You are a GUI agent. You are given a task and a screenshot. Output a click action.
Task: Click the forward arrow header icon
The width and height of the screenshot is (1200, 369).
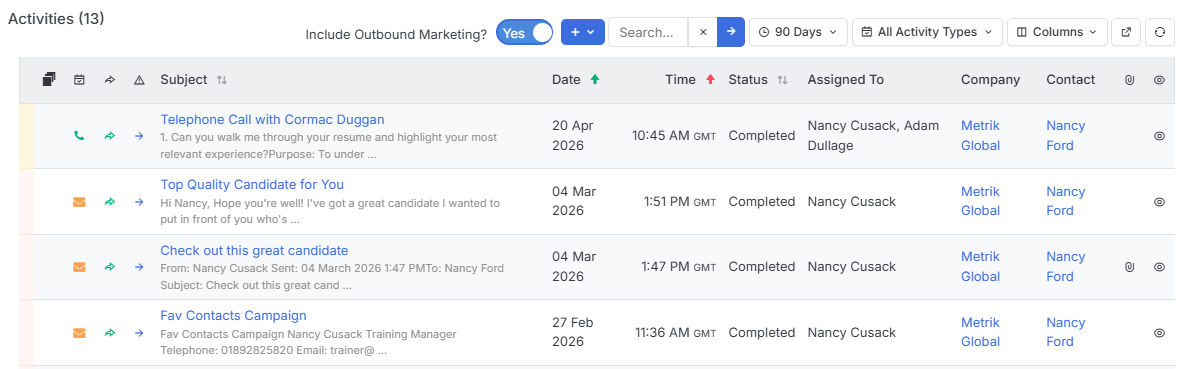(x=109, y=80)
